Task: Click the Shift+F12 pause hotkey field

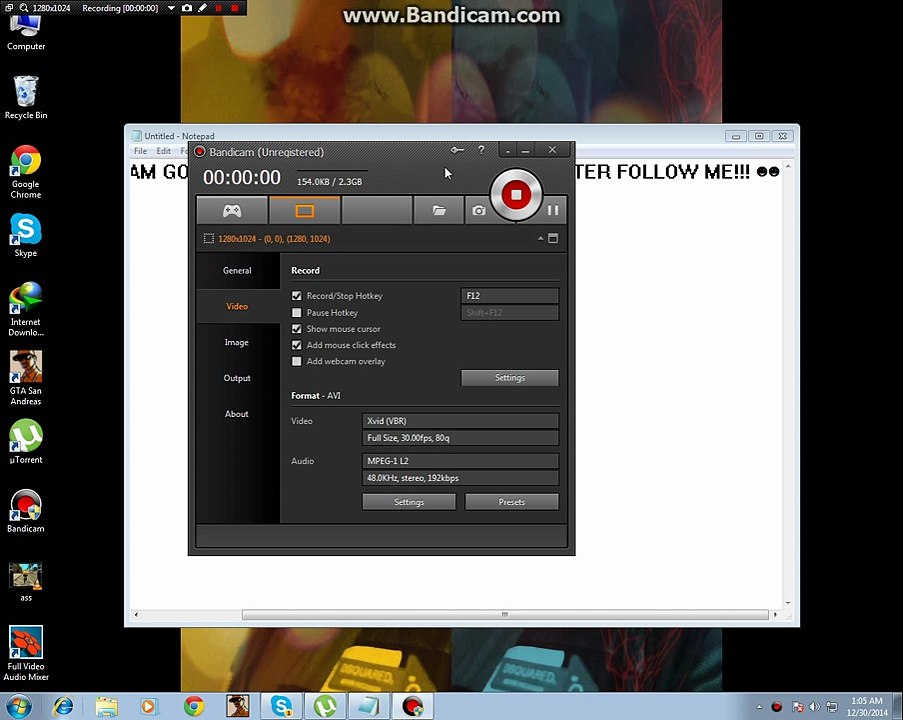Action: pyautogui.click(x=510, y=312)
